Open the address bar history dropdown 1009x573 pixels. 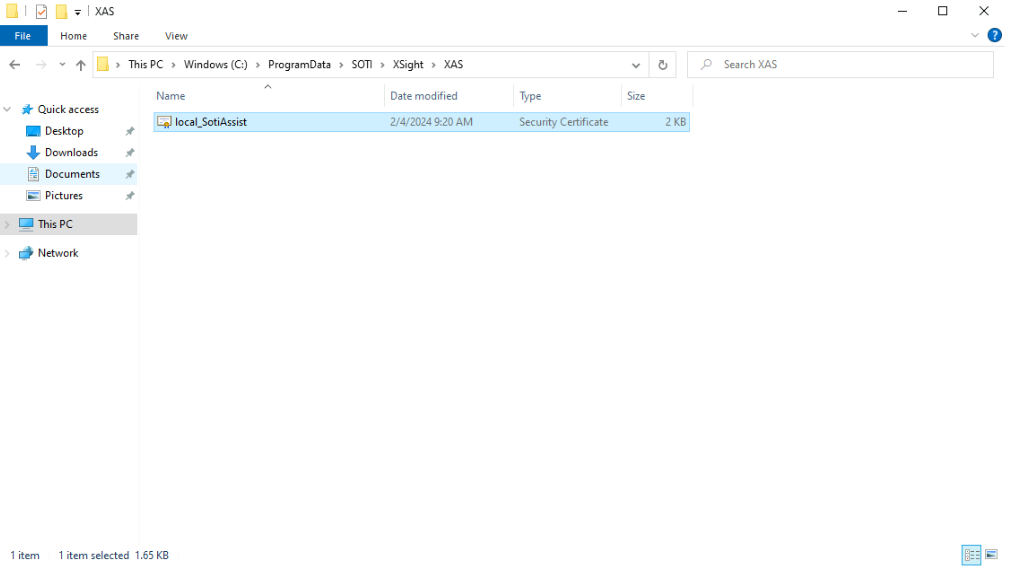pyautogui.click(x=636, y=65)
